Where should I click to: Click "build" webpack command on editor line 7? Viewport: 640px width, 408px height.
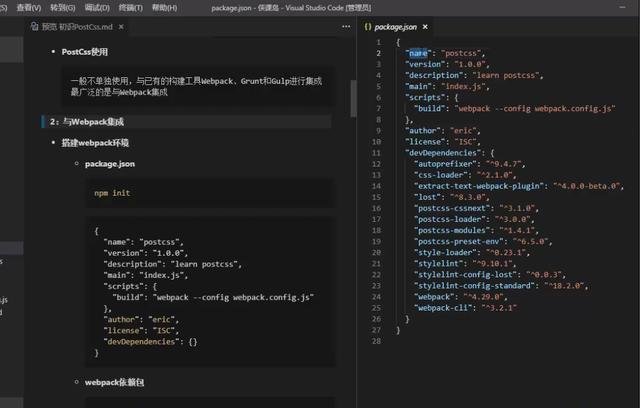click(515, 109)
